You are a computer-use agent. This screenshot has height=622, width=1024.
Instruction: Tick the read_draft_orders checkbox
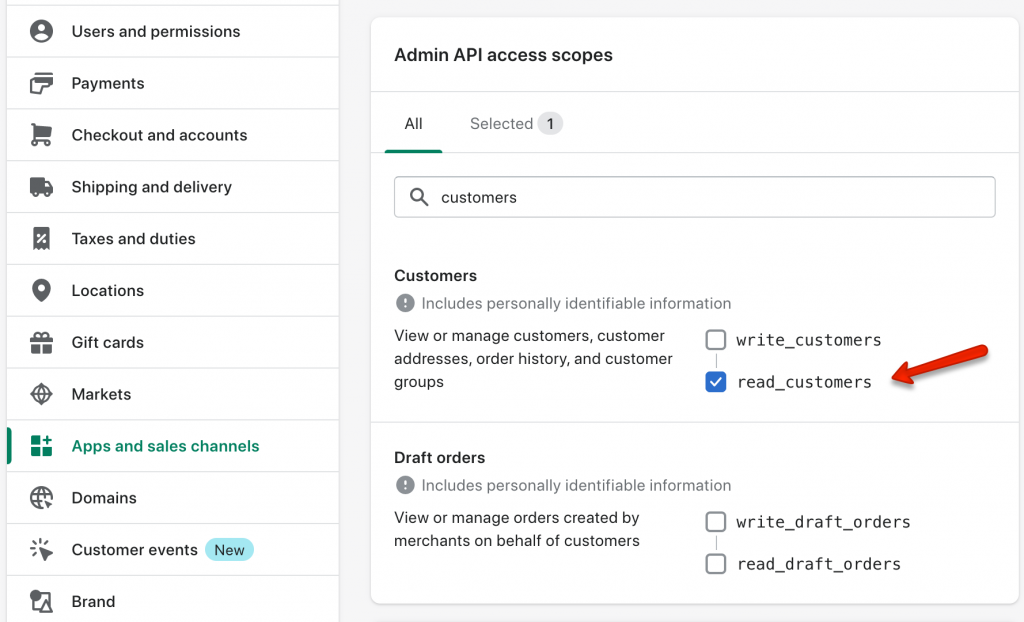(x=716, y=563)
